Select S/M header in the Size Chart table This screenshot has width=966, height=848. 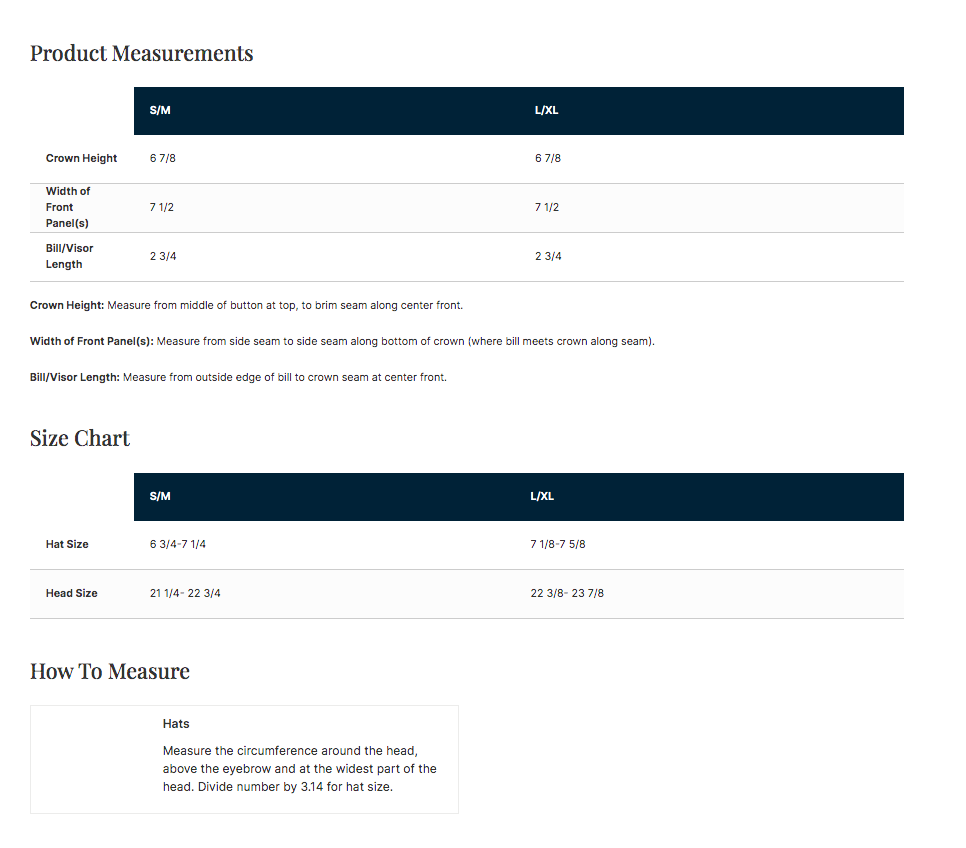click(160, 496)
